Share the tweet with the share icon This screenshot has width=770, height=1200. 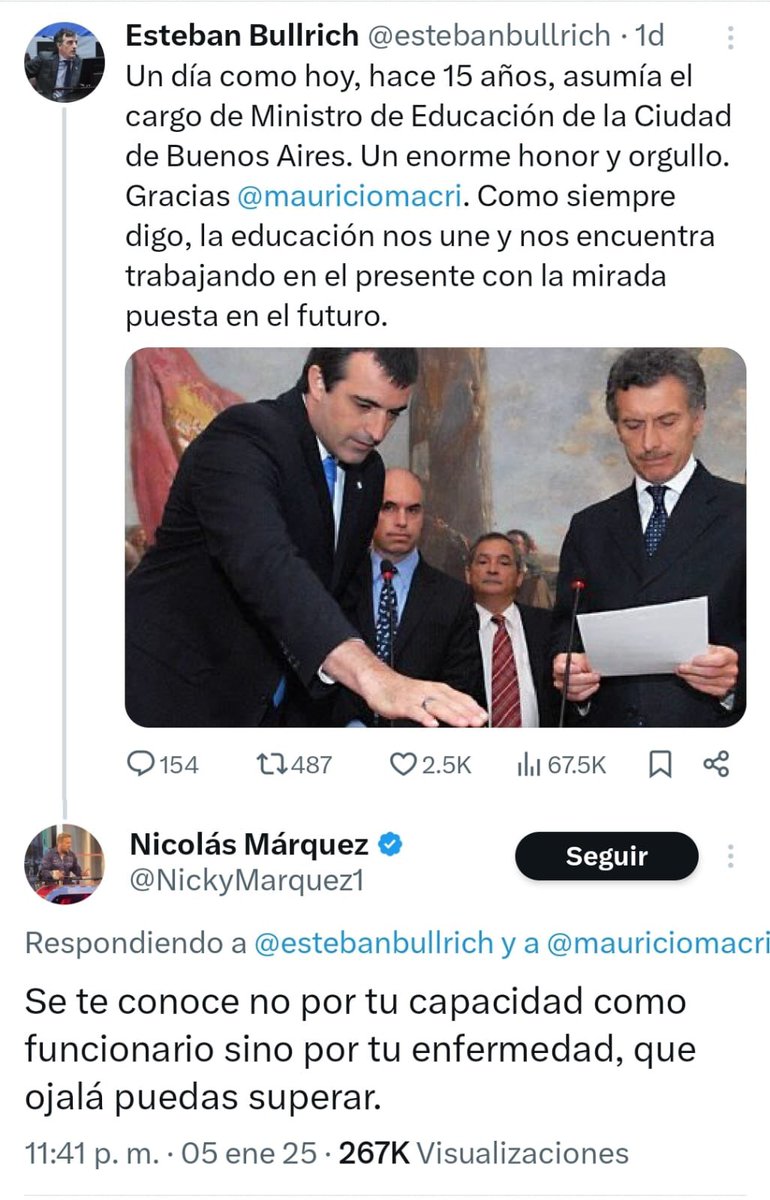[x=716, y=765]
